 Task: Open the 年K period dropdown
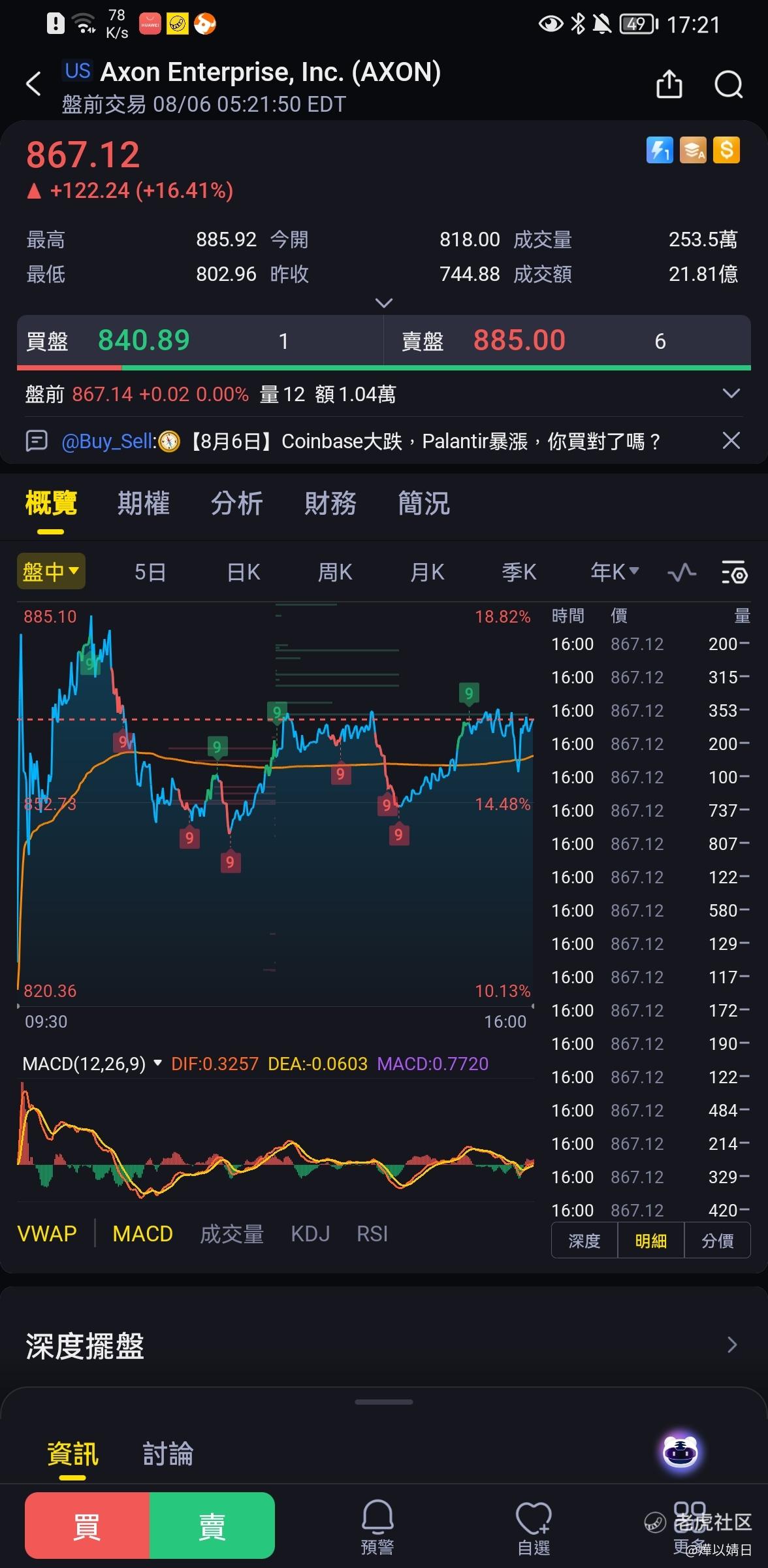[615, 572]
